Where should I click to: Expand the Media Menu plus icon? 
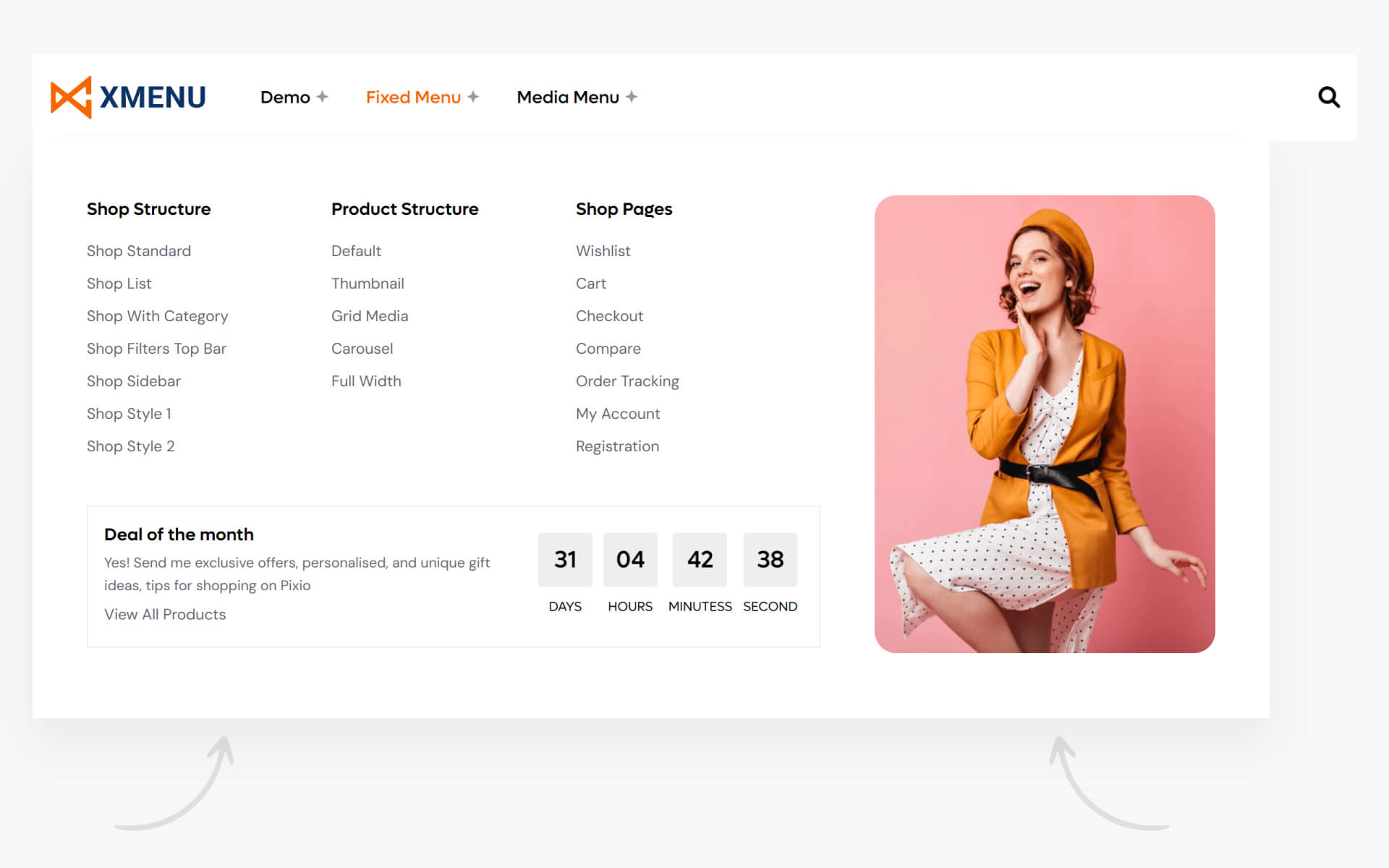tap(632, 97)
